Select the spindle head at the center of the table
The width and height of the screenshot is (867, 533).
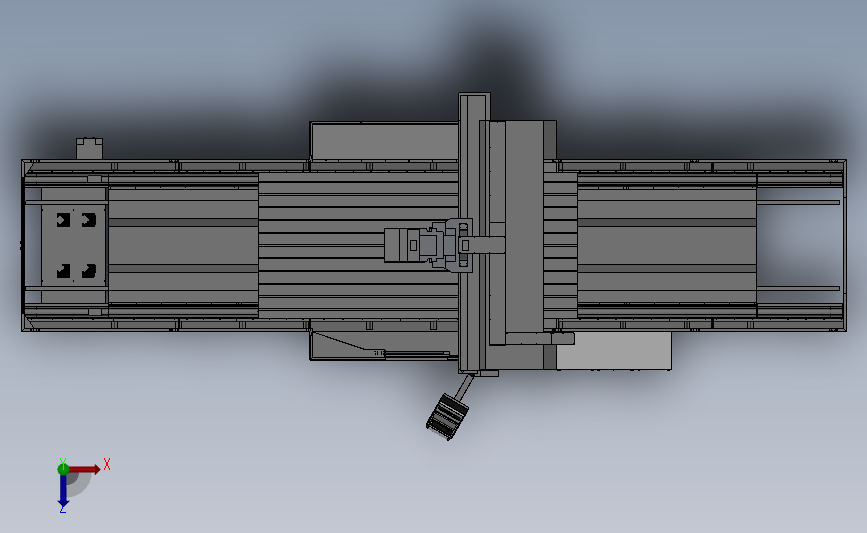(429, 244)
